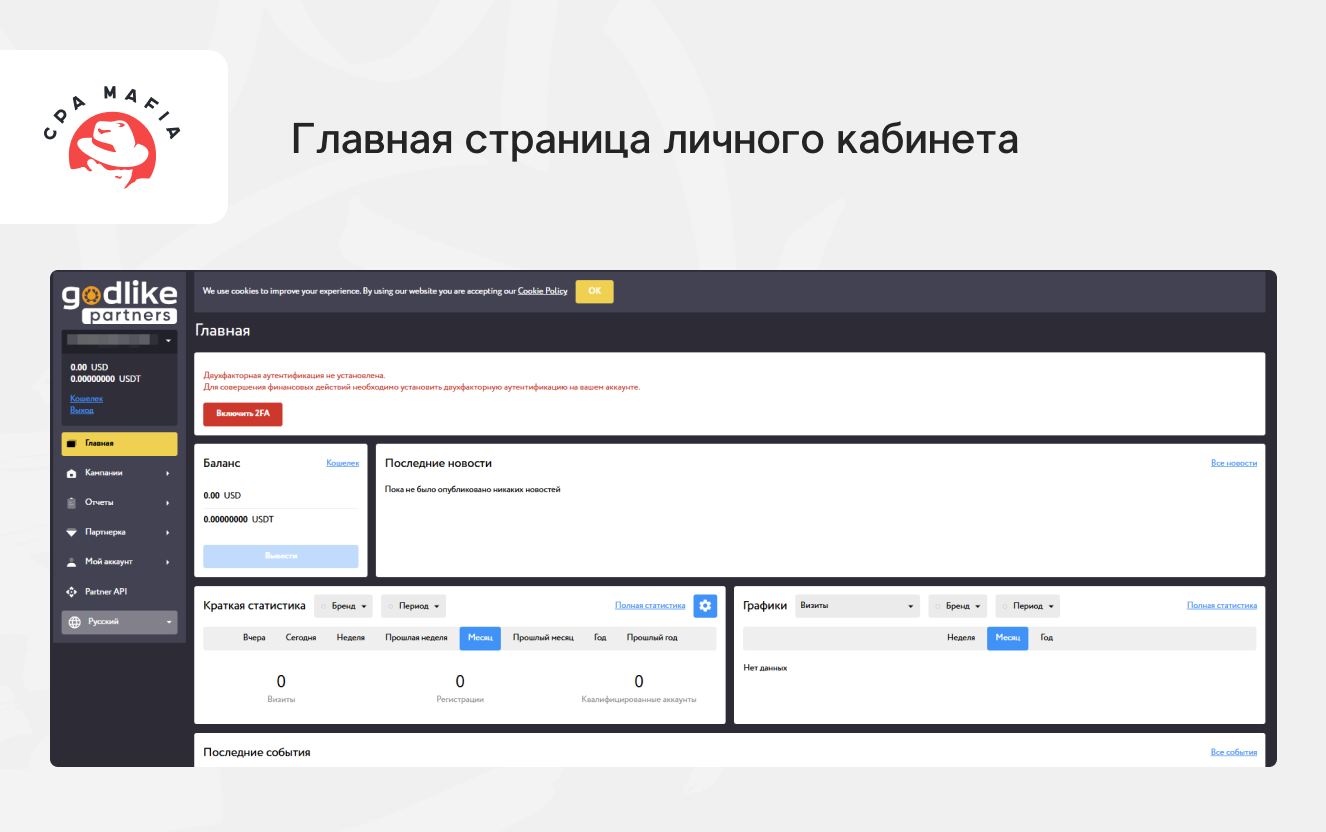Click the CPA Mafia logo

pos(112,136)
